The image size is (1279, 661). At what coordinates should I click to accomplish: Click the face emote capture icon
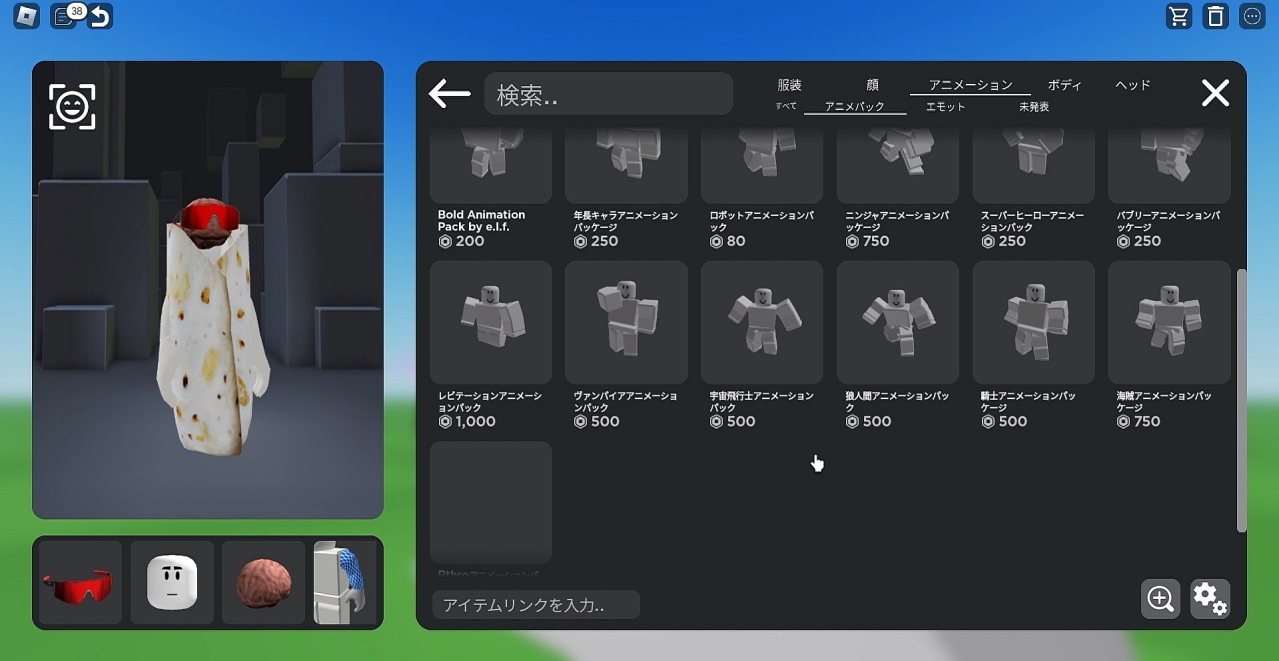click(72, 107)
